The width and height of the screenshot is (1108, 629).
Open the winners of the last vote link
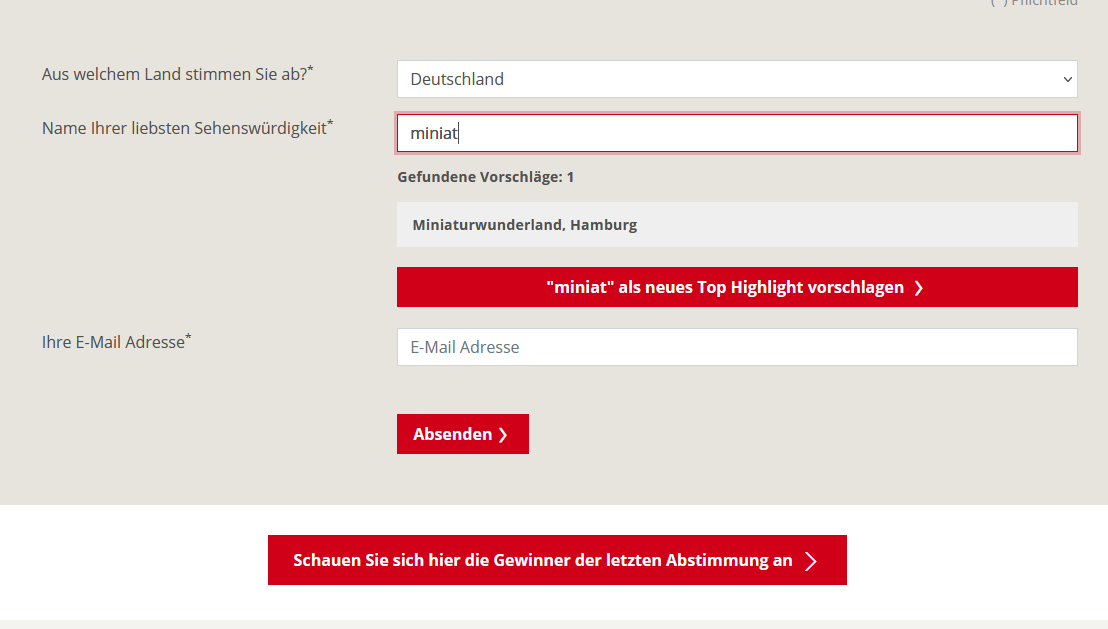(x=556, y=560)
